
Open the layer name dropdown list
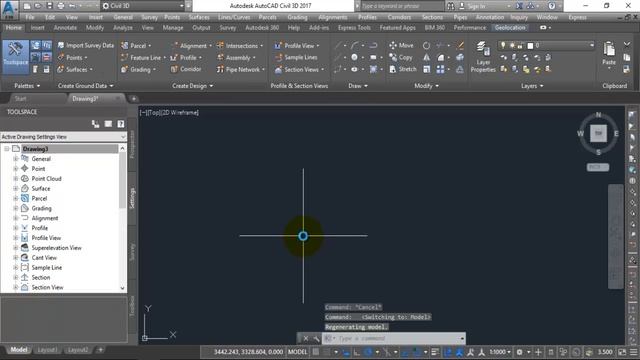(x=592, y=45)
